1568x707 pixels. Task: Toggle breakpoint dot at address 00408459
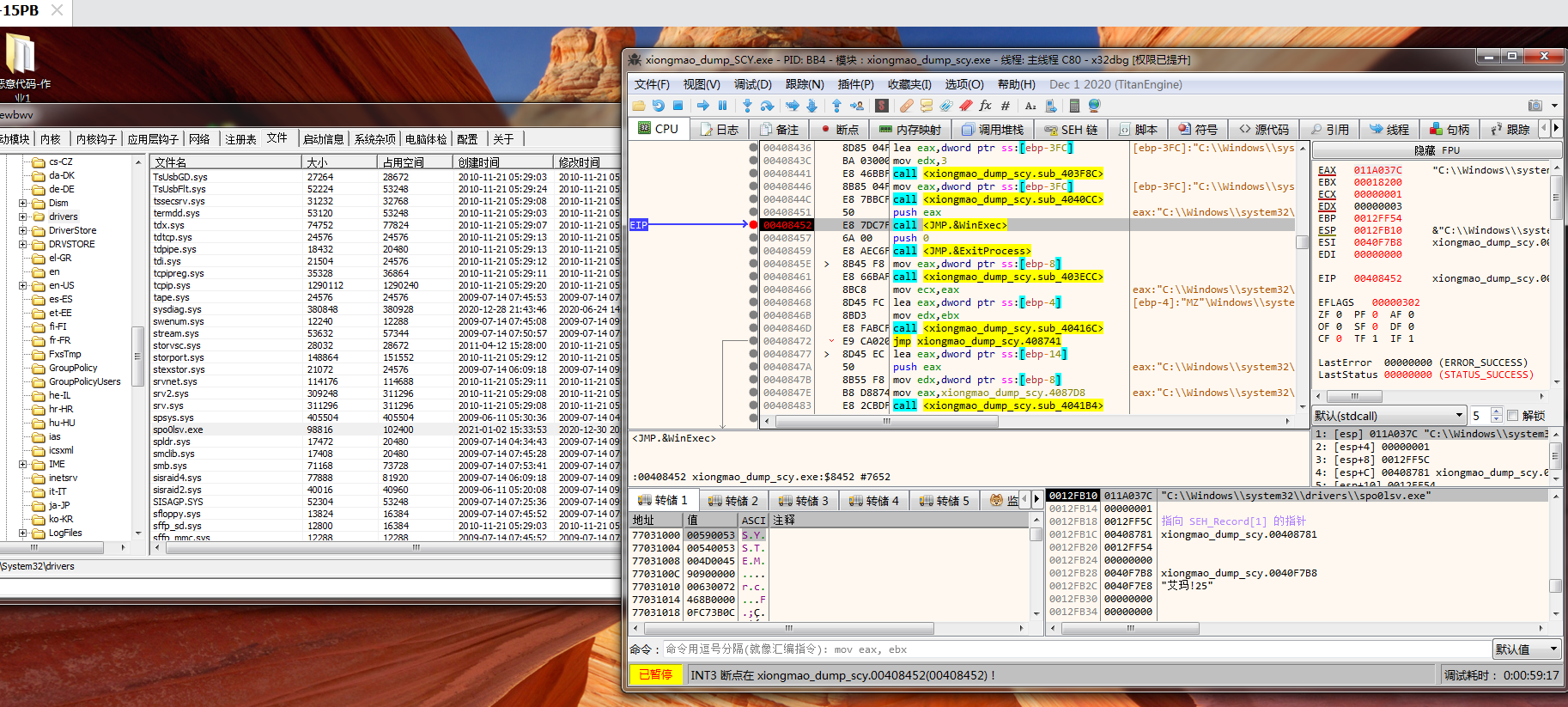point(753,251)
